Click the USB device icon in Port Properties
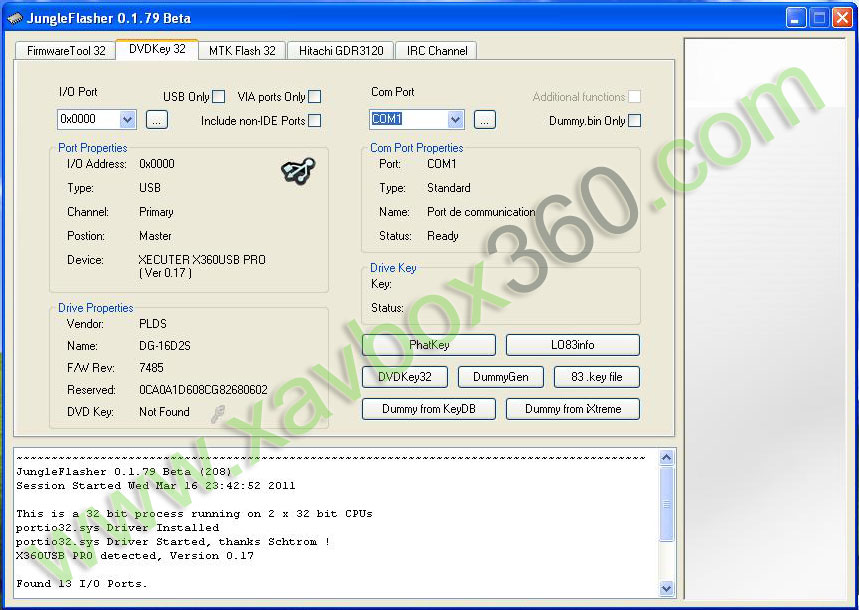 tap(298, 170)
